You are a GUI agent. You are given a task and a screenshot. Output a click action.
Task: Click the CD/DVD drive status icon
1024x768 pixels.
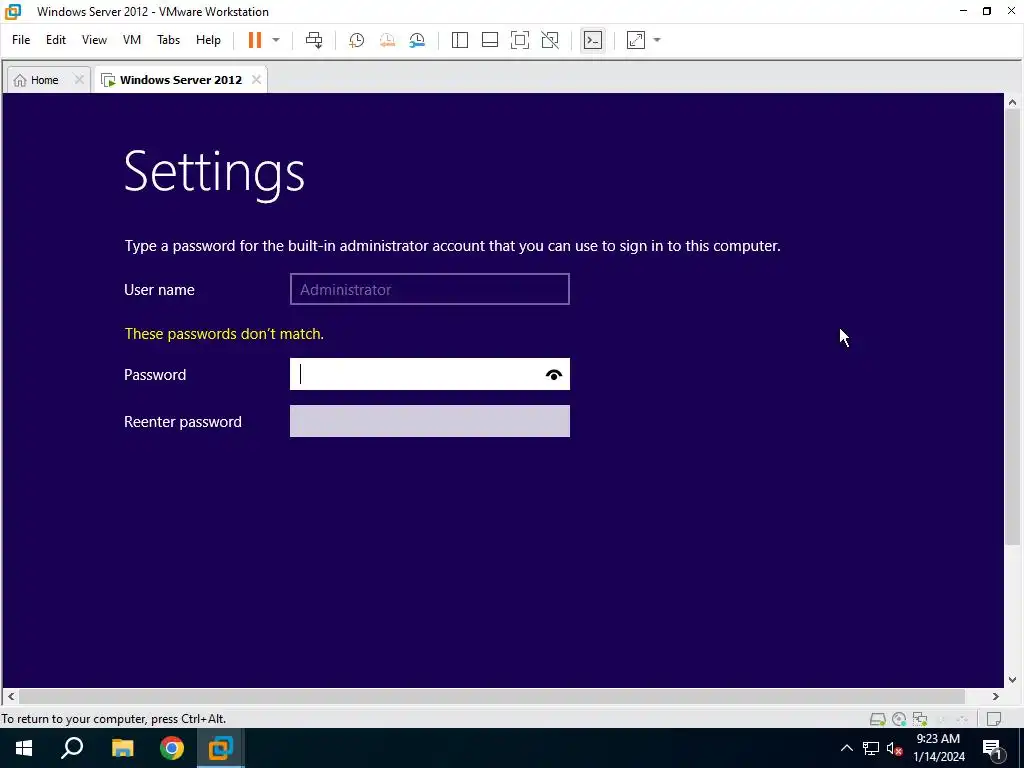pos(899,719)
